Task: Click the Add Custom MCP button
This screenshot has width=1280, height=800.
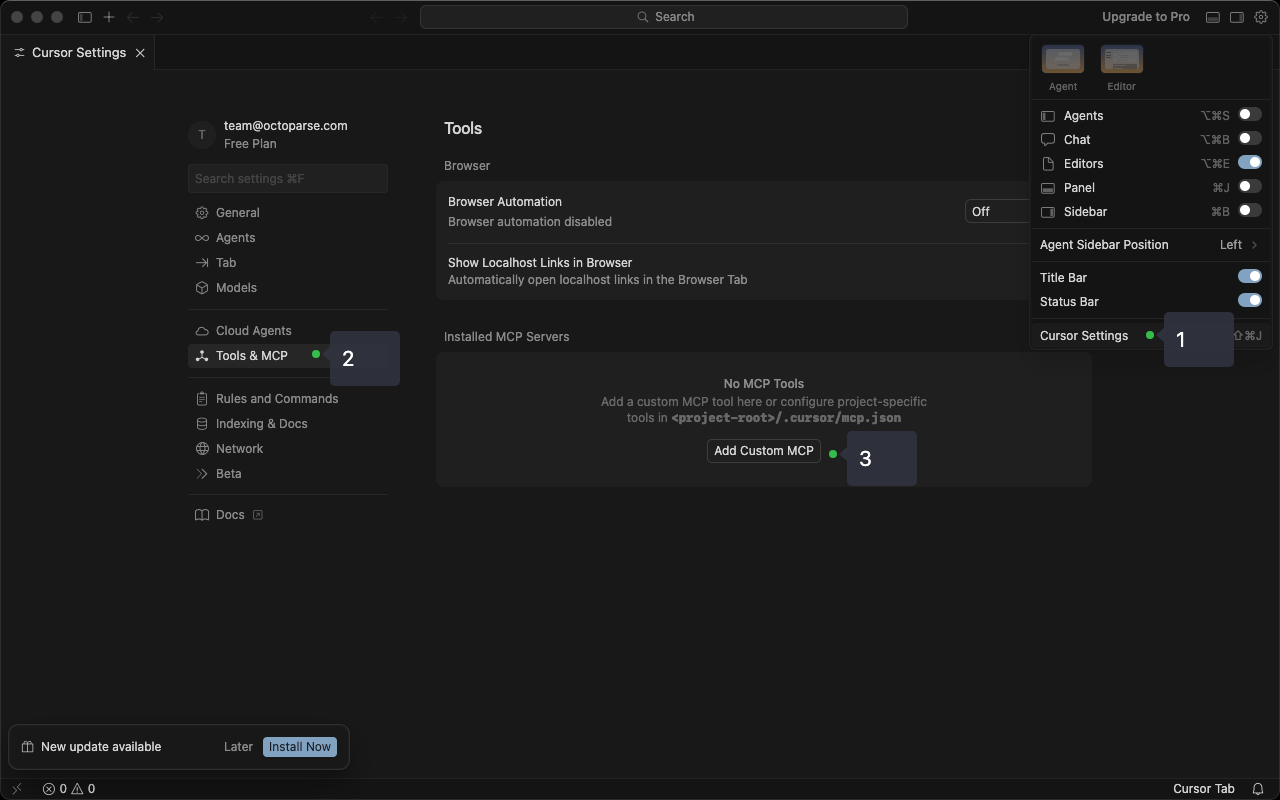Action: coord(764,451)
